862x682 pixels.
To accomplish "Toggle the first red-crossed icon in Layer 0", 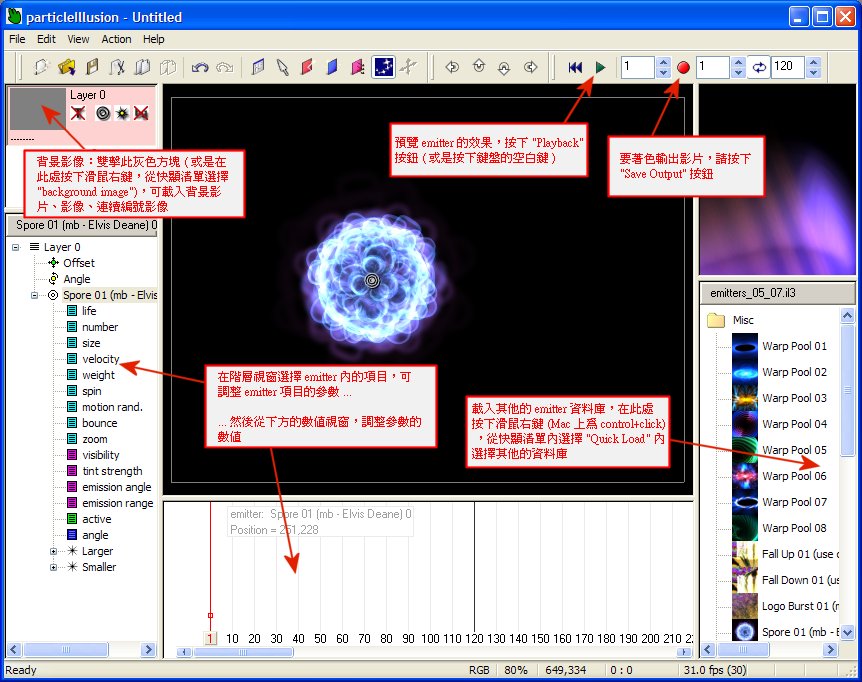I will [x=78, y=113].
